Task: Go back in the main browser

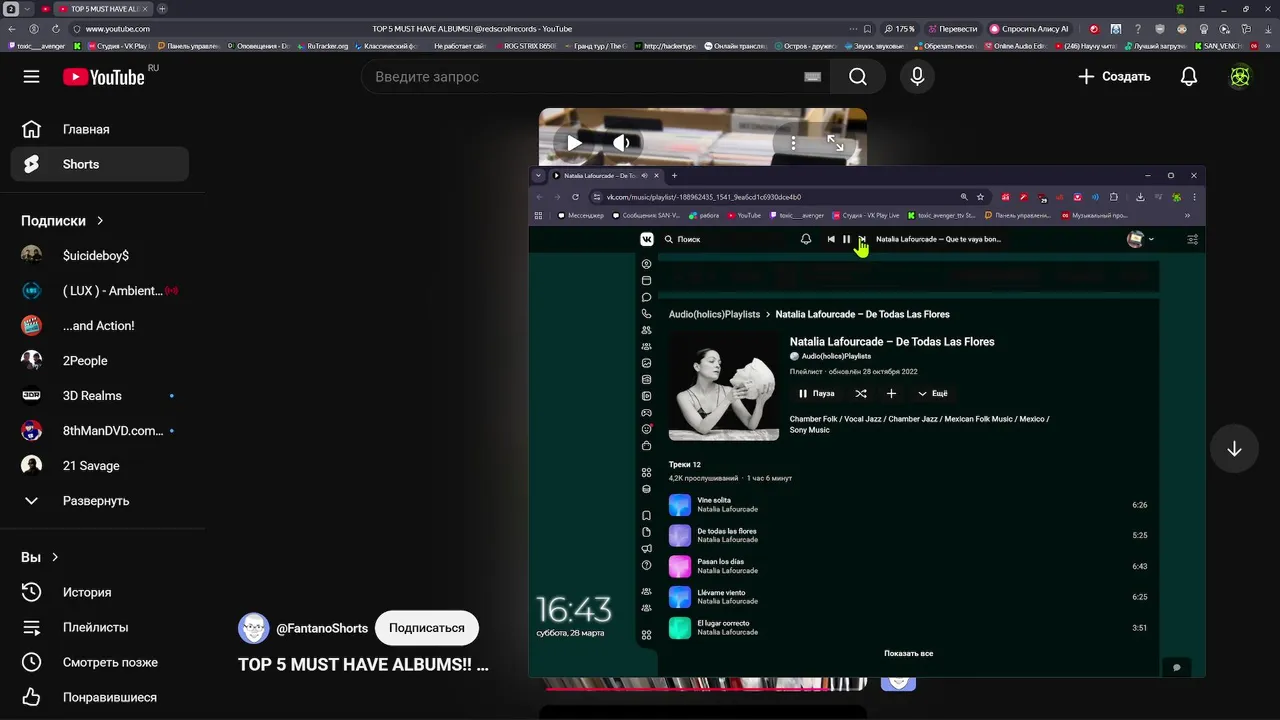Action: (12, 29)
